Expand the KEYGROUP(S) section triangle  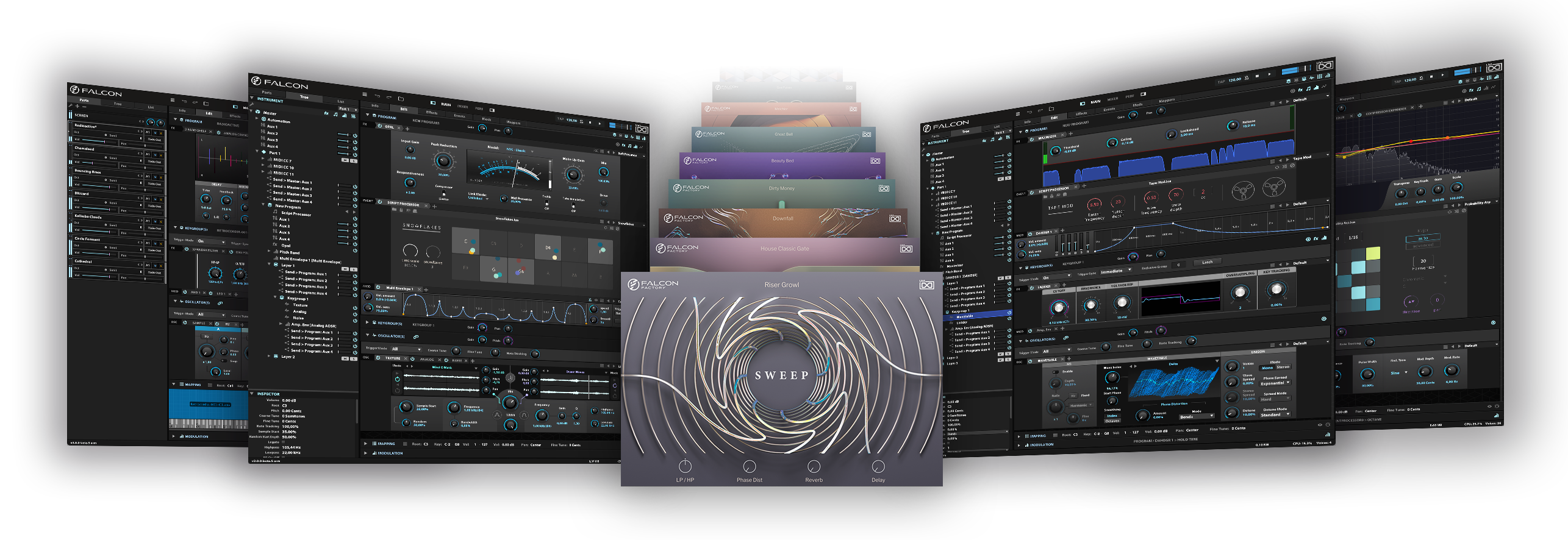[x=367, y=322]
